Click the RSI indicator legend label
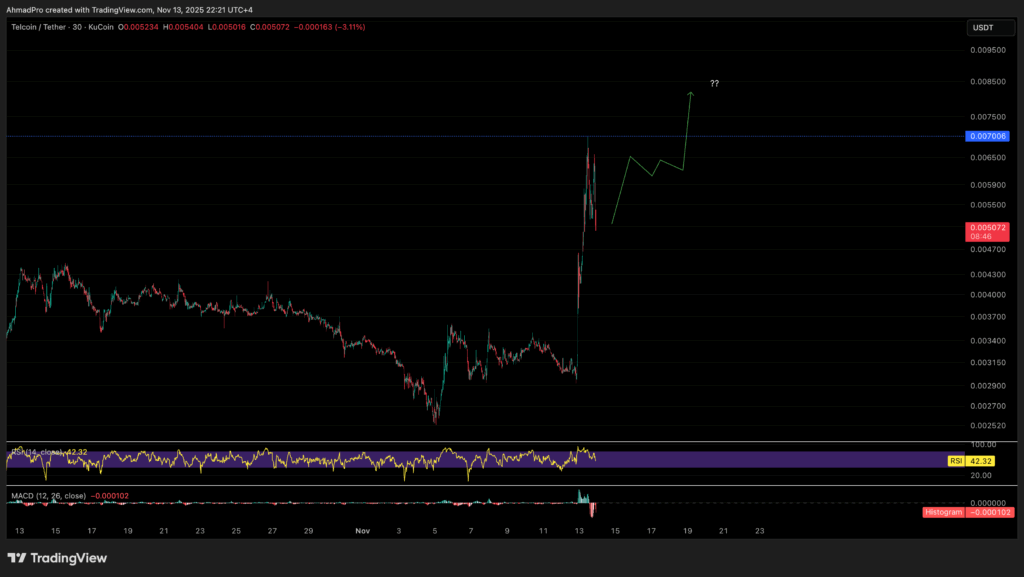The width and height of the screenshot is (1024, 577). click(30, 452)
